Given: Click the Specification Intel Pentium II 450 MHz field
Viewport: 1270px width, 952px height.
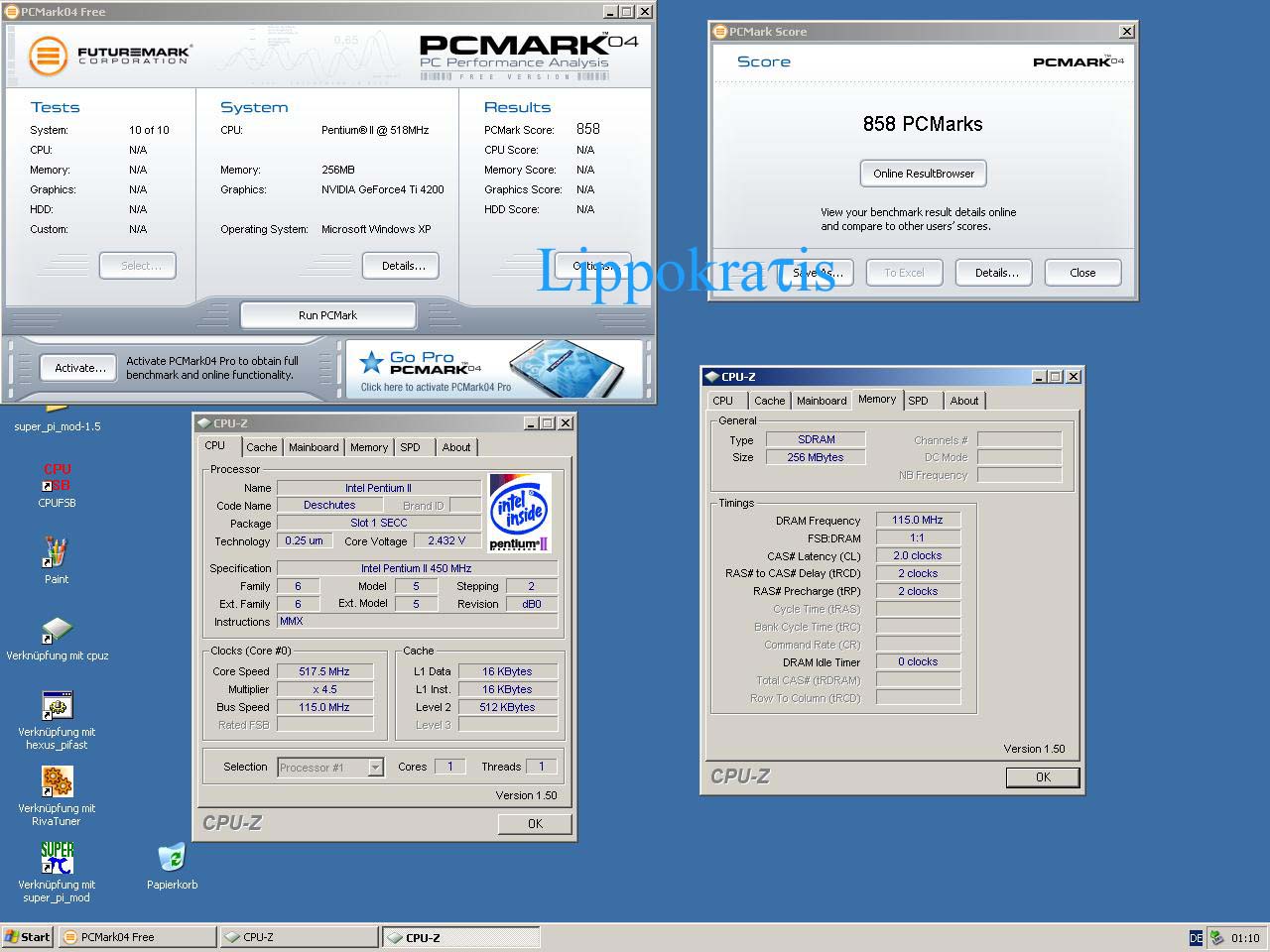Looking at the screenshot, I should tap(417, 568).
